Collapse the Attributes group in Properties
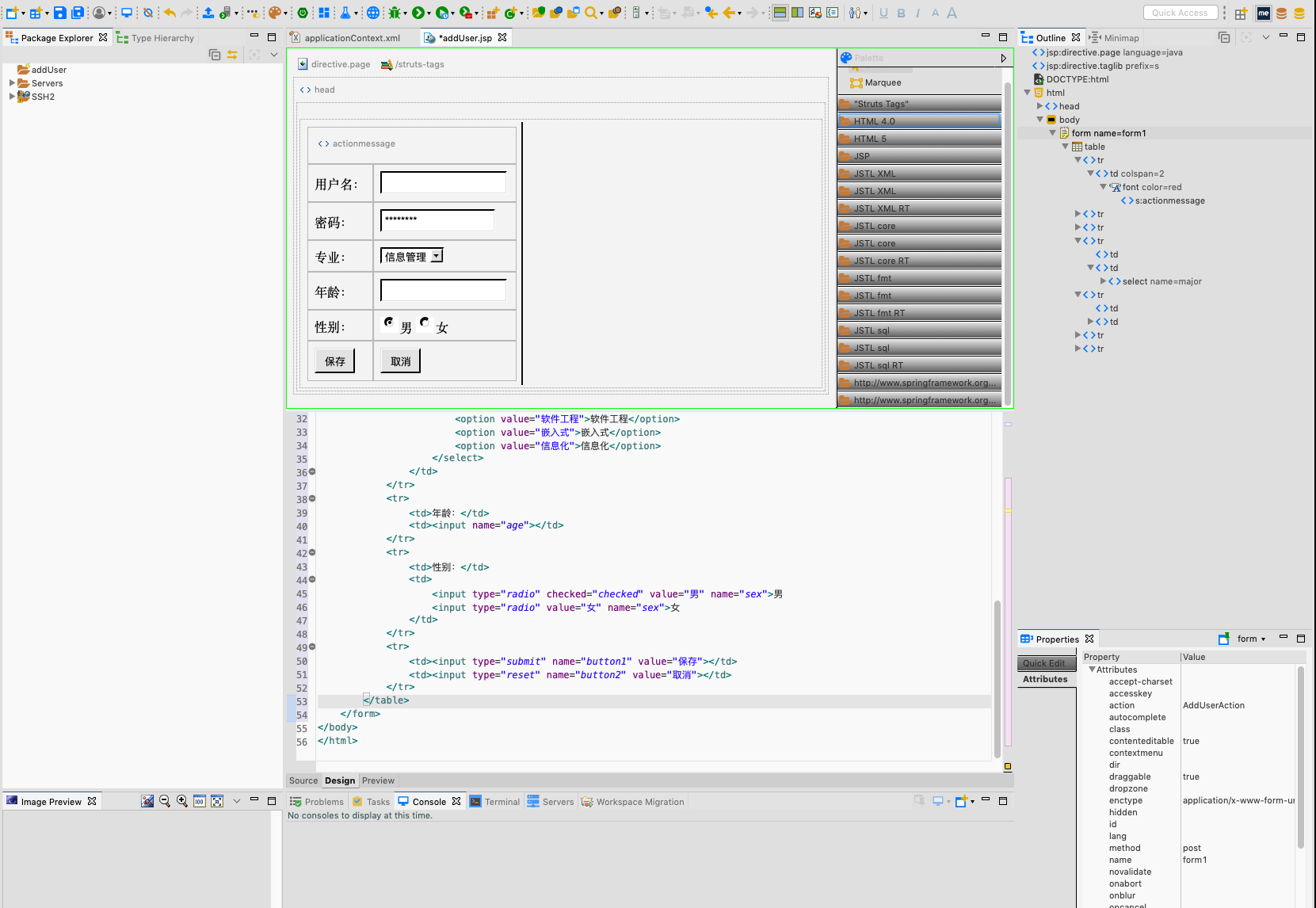This screenshot has height=908, width=1316. (x=1092, y=670)
